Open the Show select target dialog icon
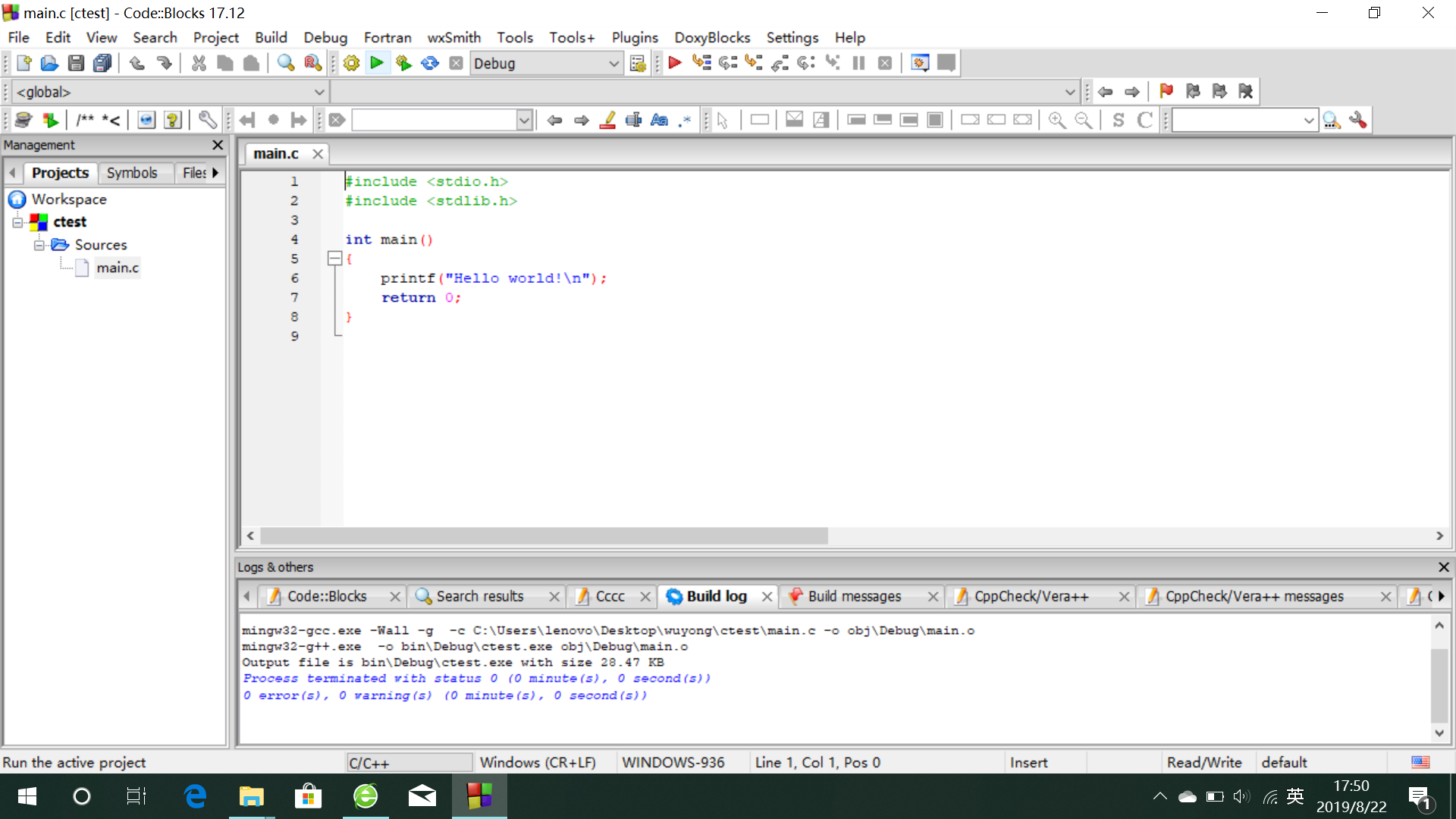 [638, 64]
